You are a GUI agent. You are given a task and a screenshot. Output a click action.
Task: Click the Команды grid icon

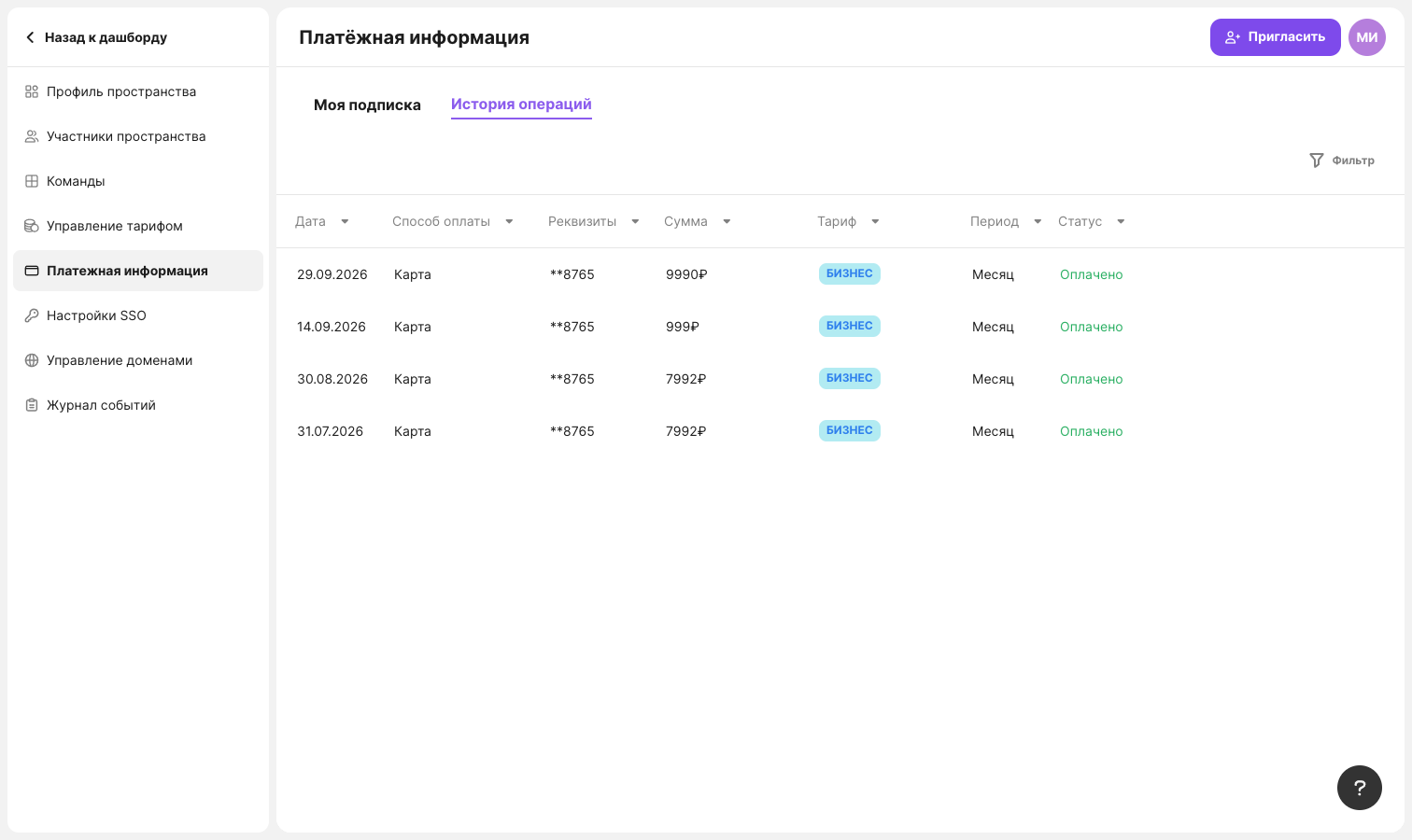[x=32, y=181]
